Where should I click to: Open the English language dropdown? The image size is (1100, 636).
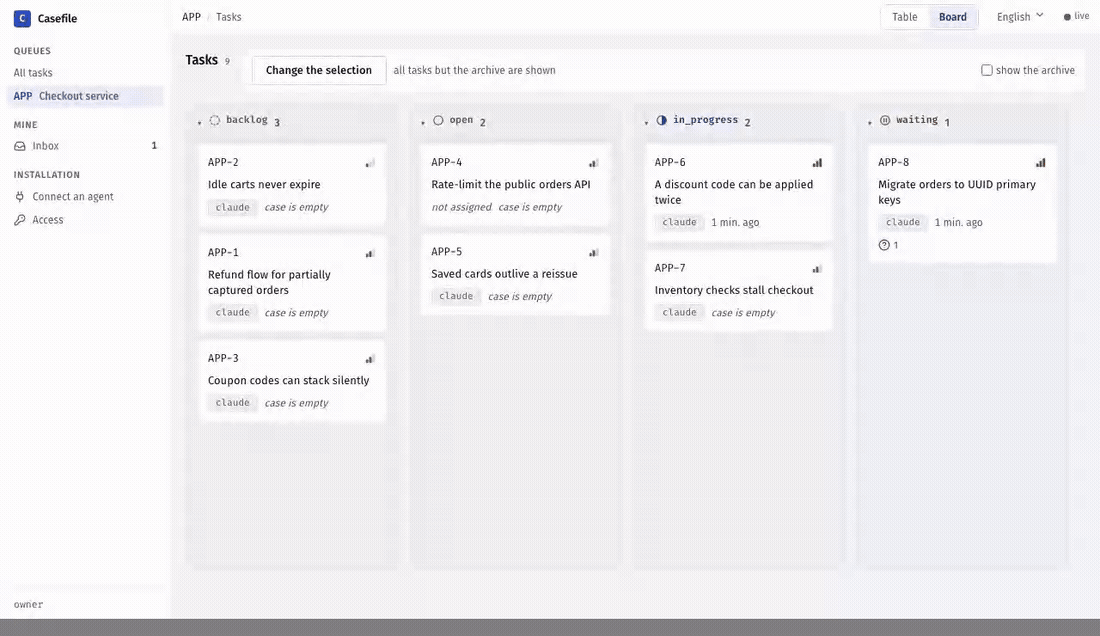pos(1020,17)
